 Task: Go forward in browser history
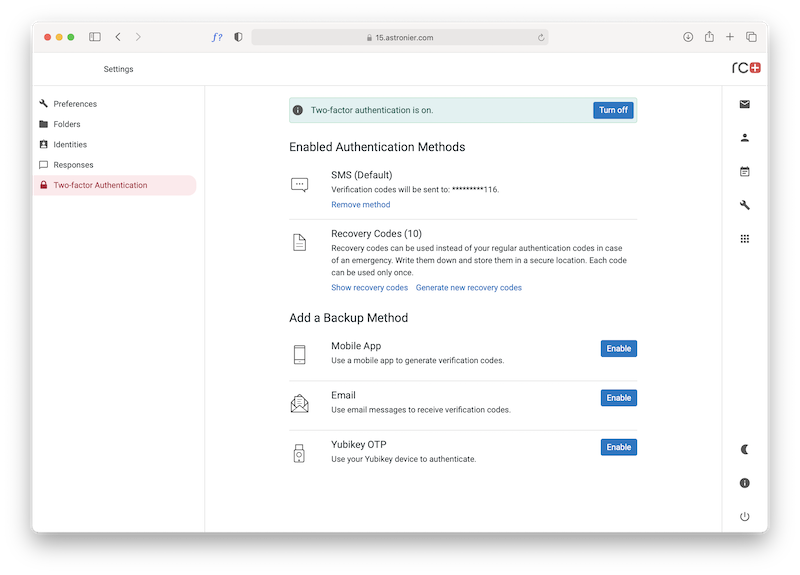(x=138, y=37)
